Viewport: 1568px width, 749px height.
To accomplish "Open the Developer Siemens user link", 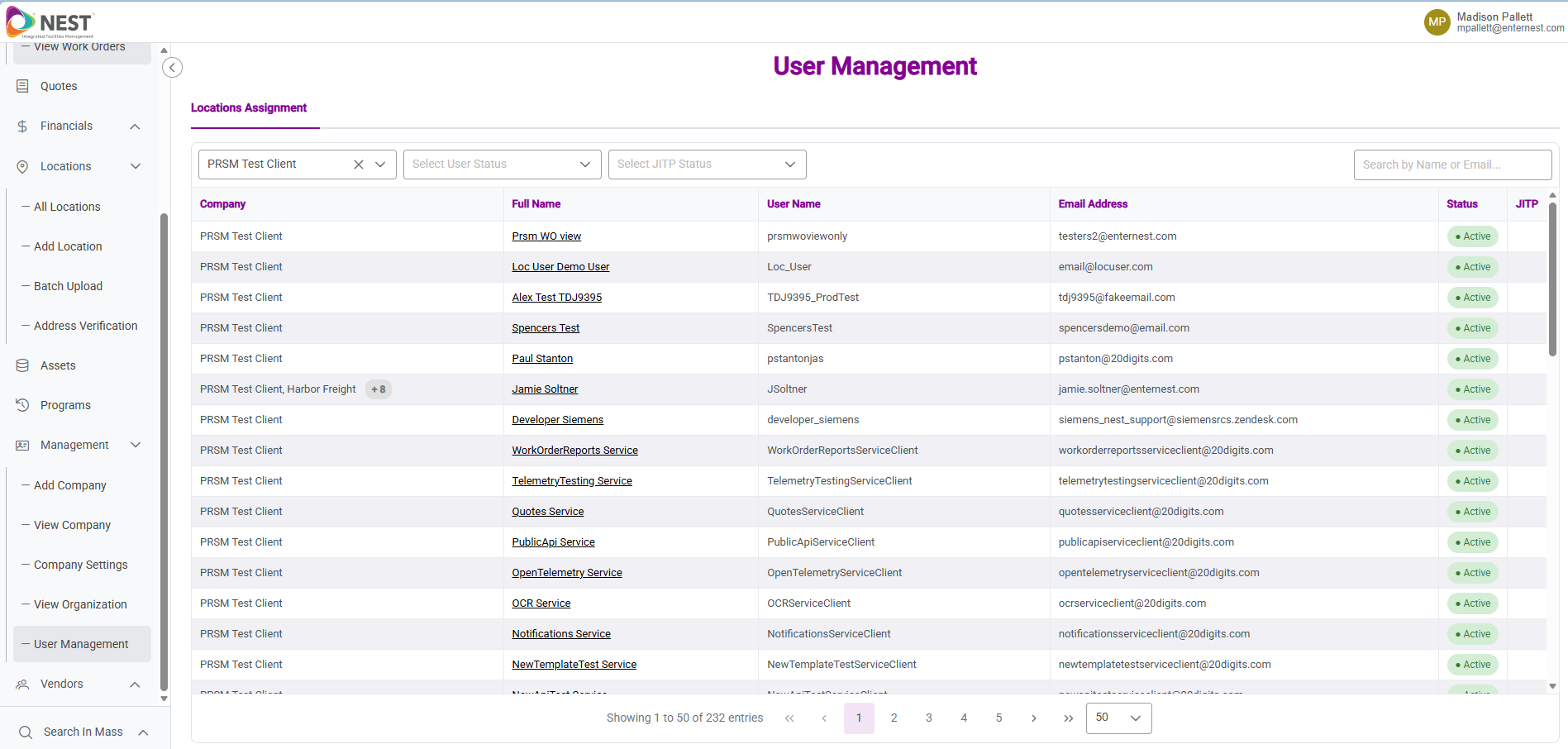I will pos(557,420).
